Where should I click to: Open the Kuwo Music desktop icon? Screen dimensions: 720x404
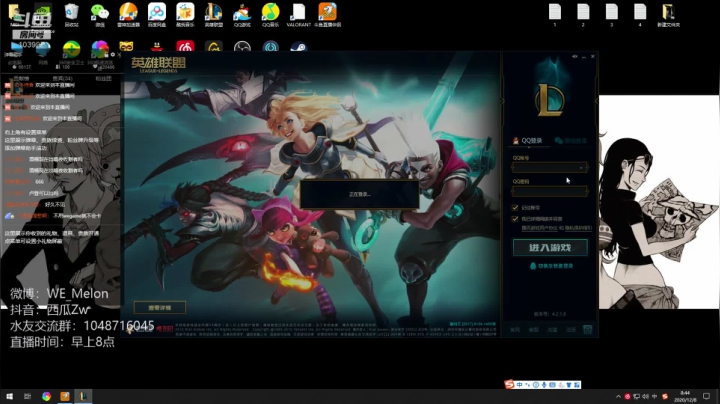point(185,15)
